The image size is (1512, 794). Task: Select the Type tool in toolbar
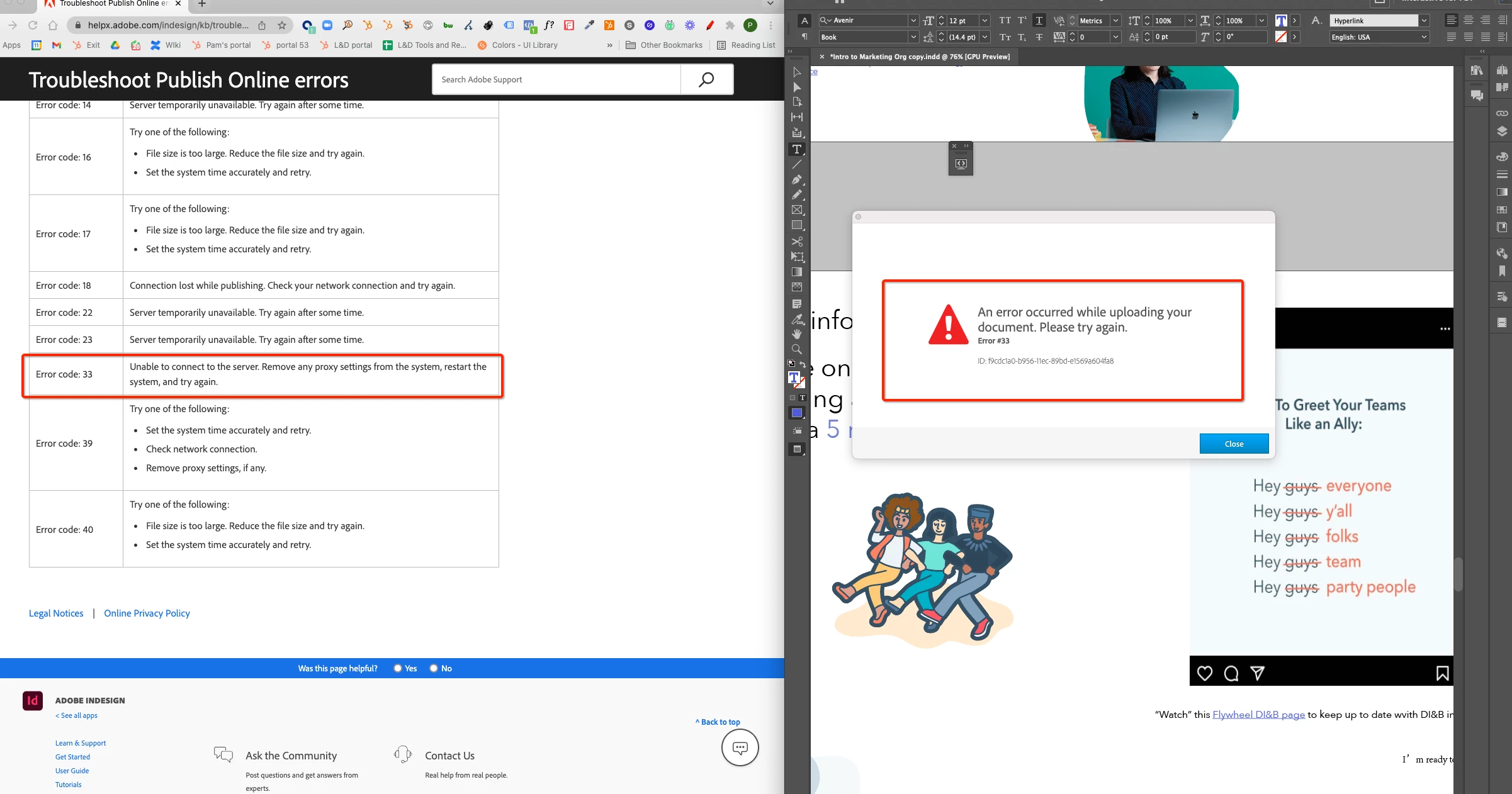pos(797,150)
